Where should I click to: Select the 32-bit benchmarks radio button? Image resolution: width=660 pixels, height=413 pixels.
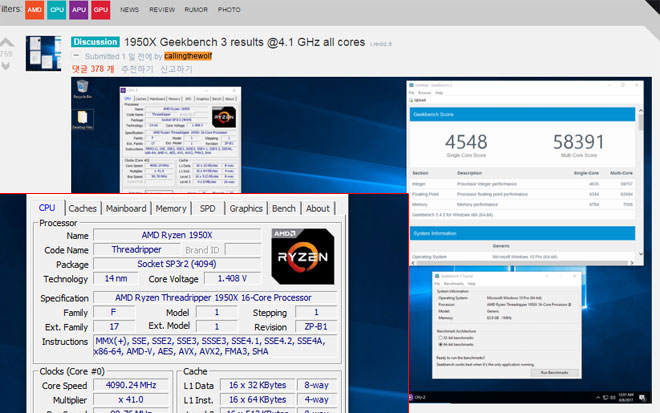click(440, 338)
